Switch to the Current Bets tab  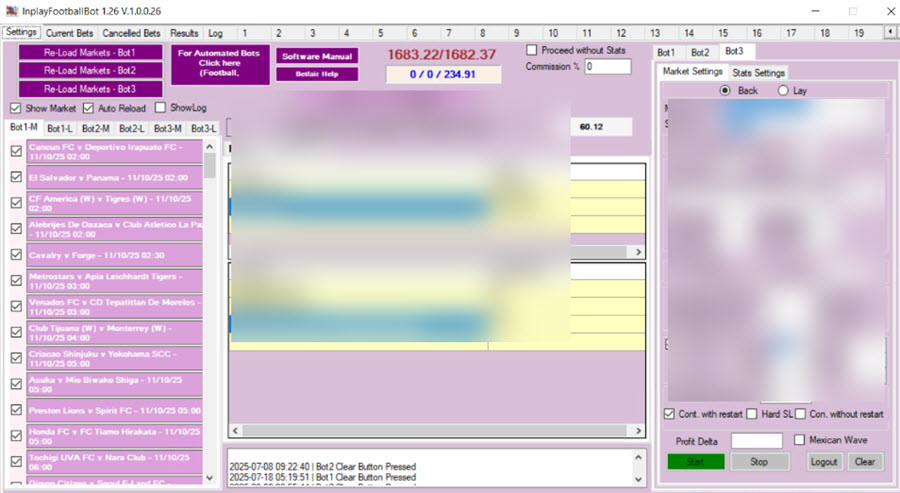[x=69, y=33]
